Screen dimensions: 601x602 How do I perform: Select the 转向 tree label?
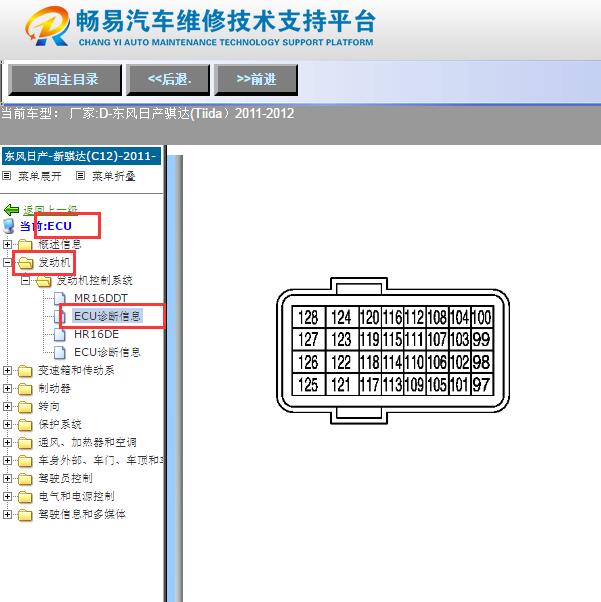tap(49, 406)
